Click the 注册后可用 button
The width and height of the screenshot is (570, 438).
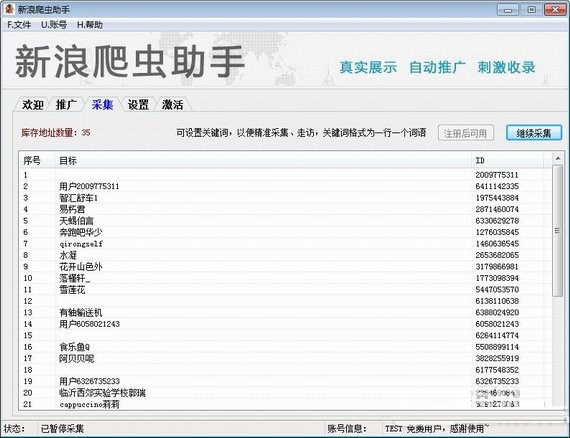pos(466,133)
